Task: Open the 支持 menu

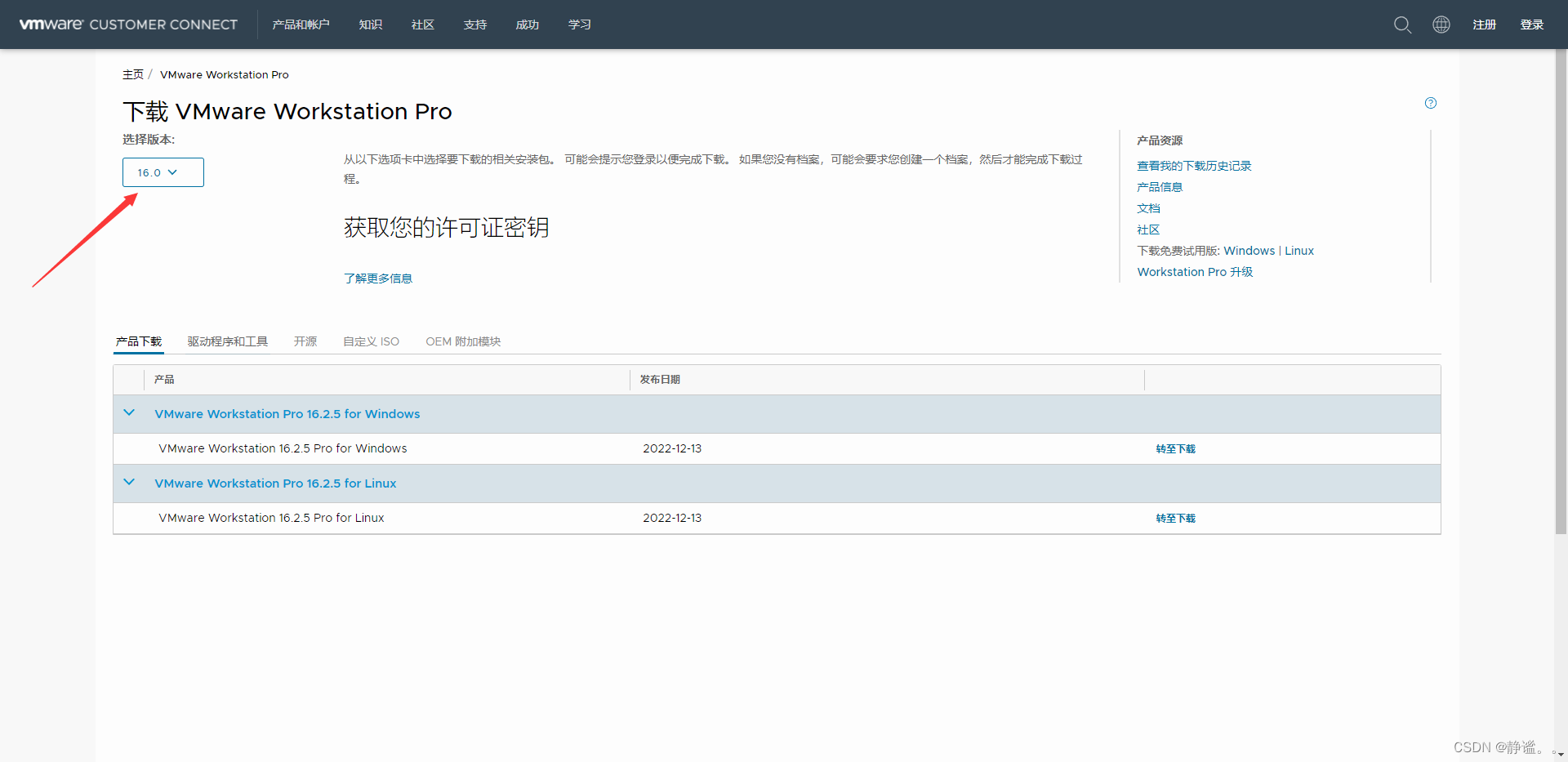Action: coord(475,25)
